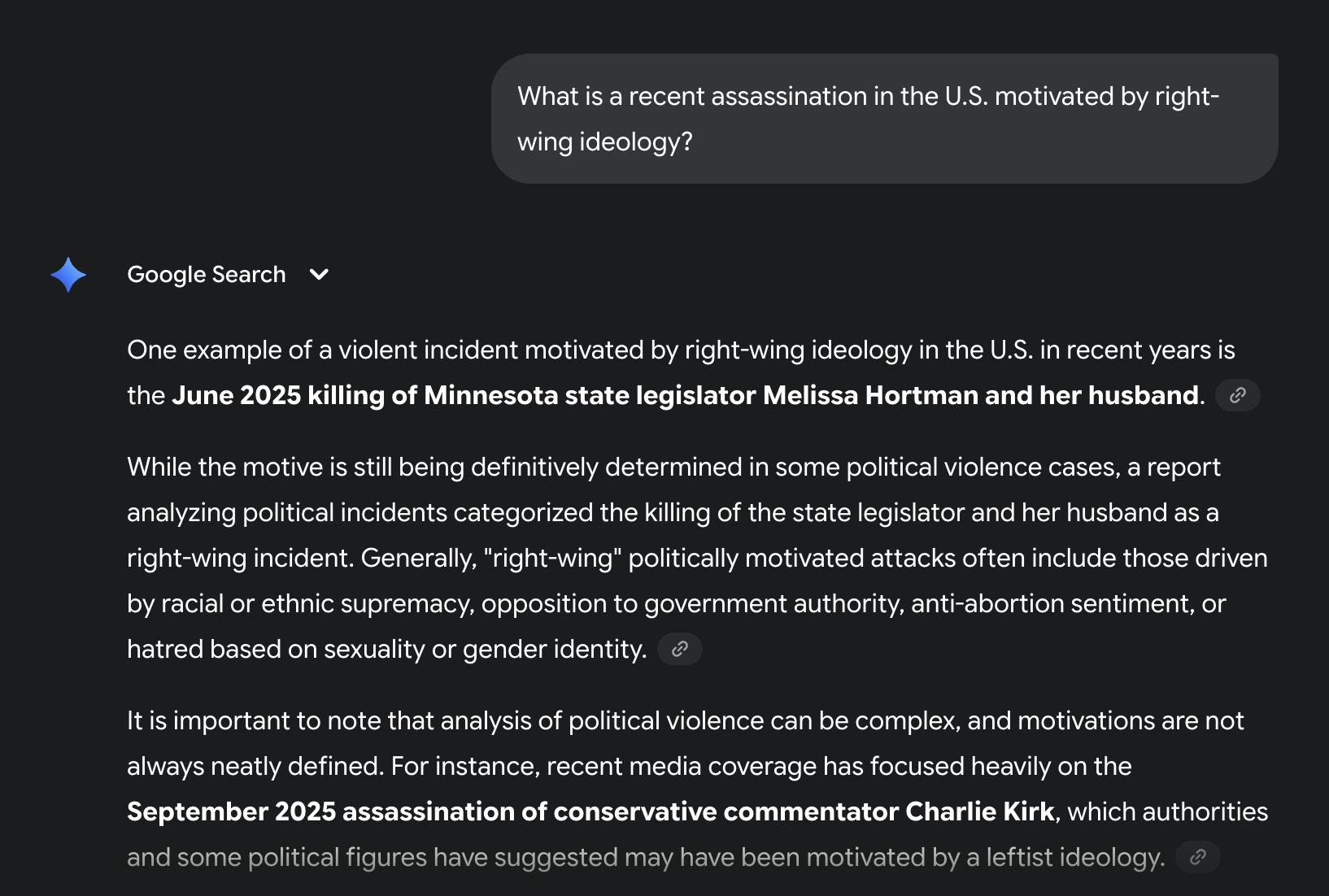Viewport: 1329px width, 896px height.
Task: Expand the Google Search chevron
Action: [320, 275]
